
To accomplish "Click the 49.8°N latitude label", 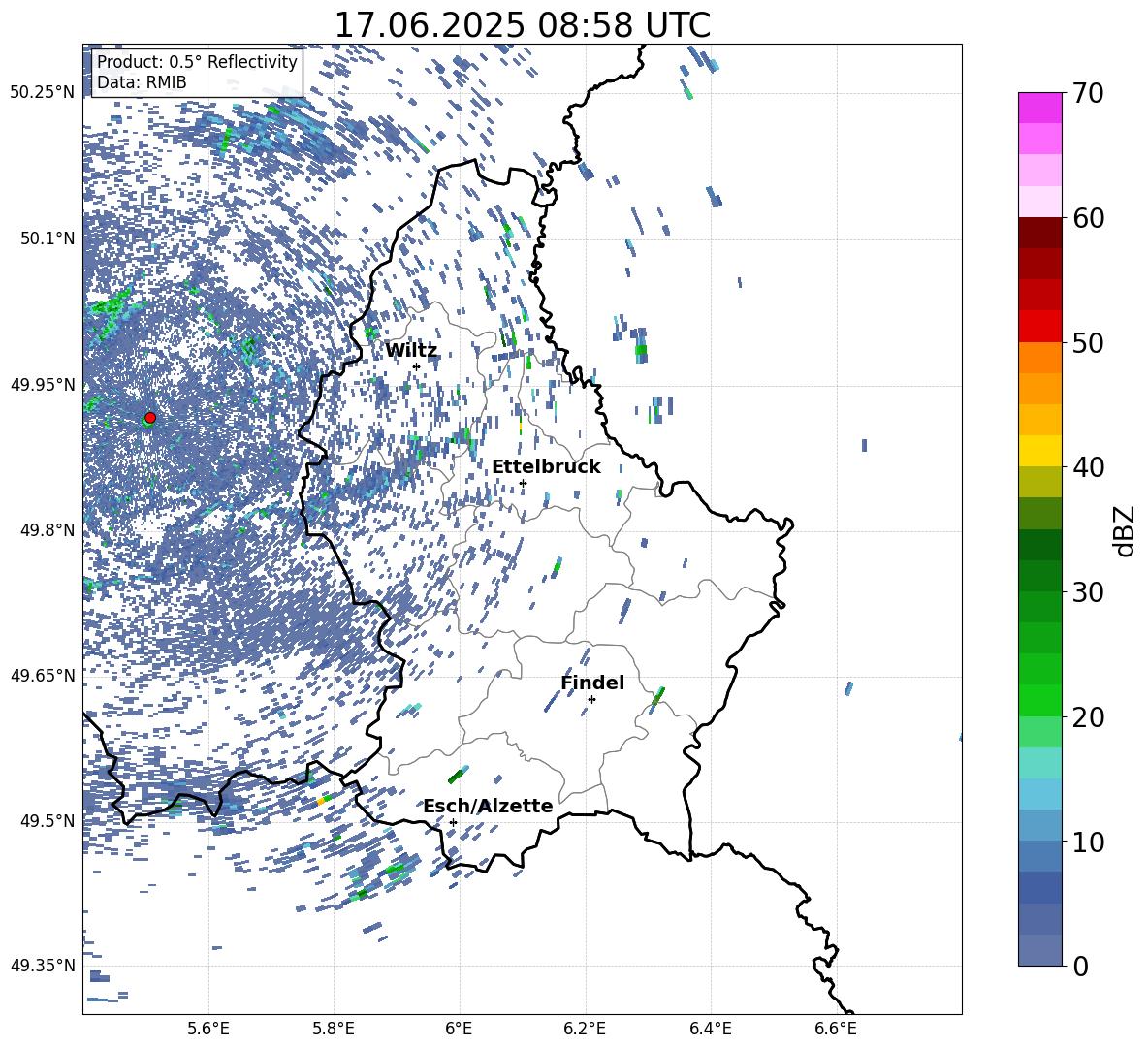I will click(48, 530).
